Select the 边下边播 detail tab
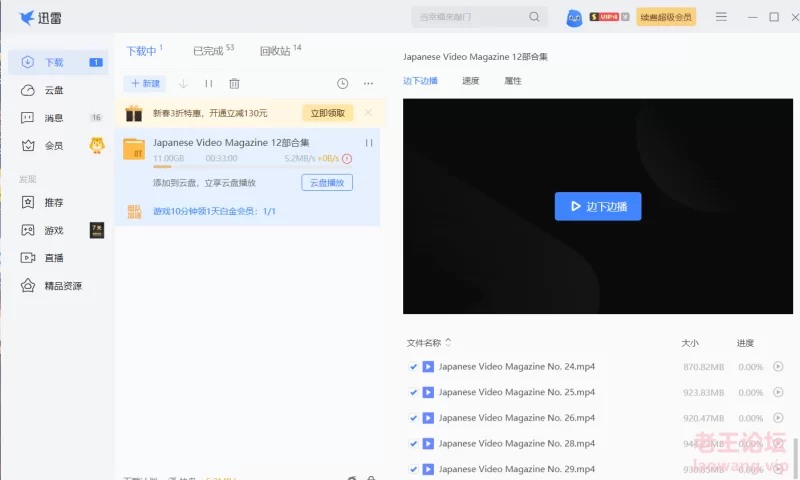Viewport: 800px width, 480px height. tap(420, 81)
